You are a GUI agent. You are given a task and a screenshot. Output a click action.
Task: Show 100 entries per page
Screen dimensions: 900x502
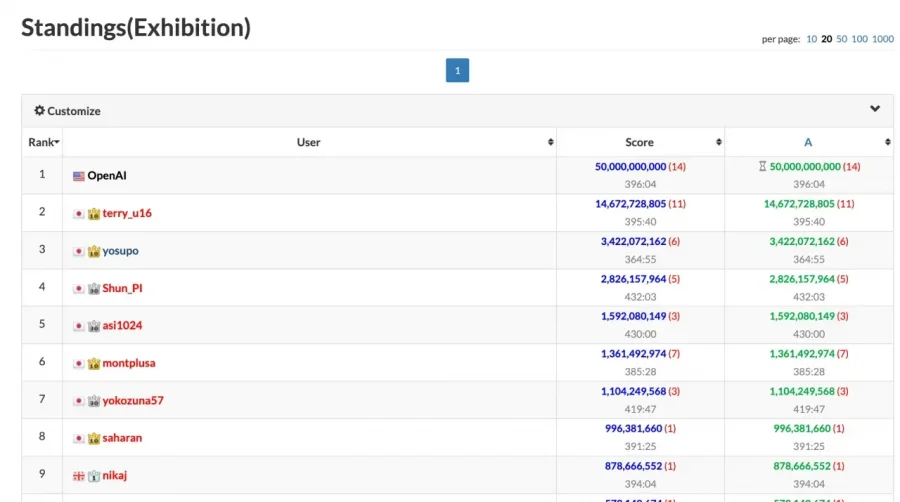click(x=859, y=39)
